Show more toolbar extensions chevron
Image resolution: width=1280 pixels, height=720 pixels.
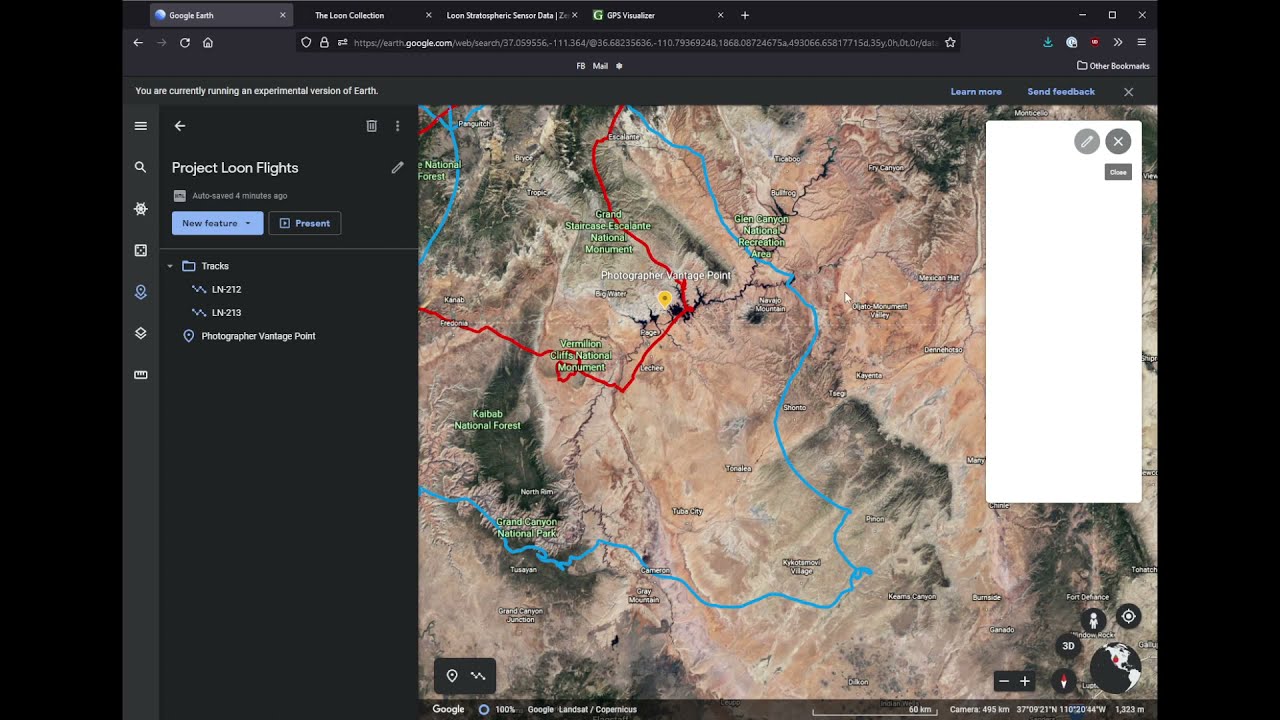(1118, 42)
